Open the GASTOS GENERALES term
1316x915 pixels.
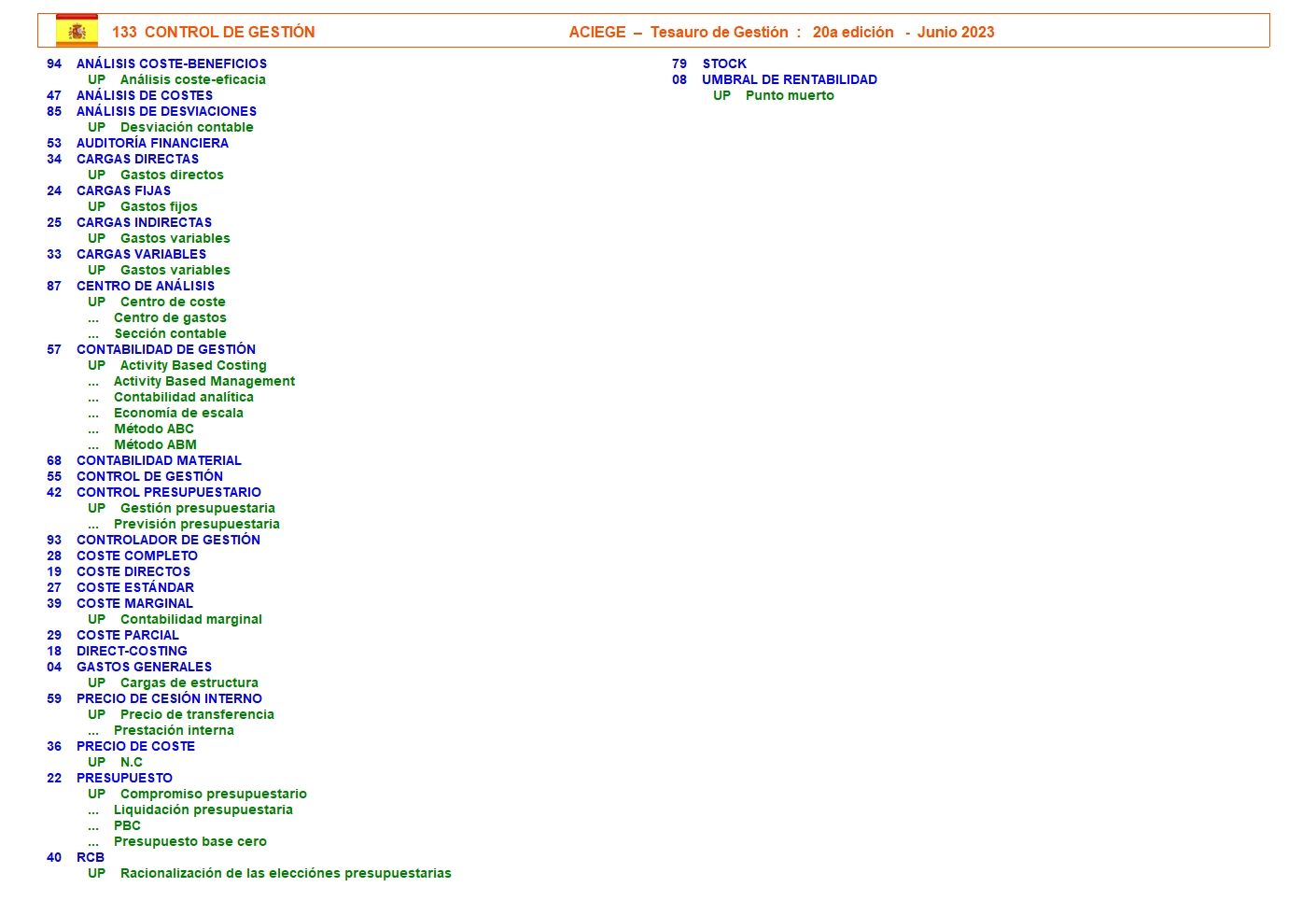(144, 667)
